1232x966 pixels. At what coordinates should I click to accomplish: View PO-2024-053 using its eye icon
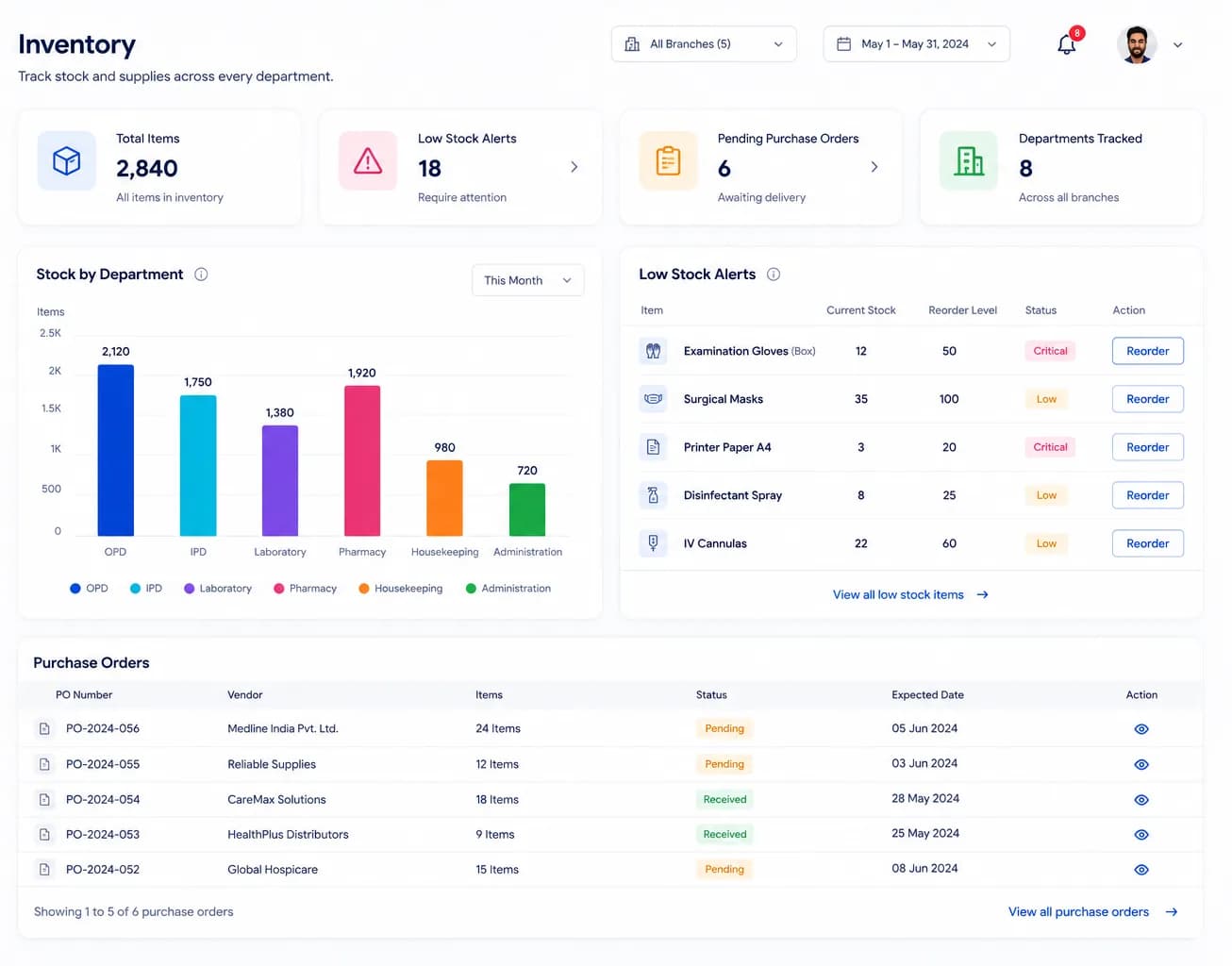pos(1141,835)
